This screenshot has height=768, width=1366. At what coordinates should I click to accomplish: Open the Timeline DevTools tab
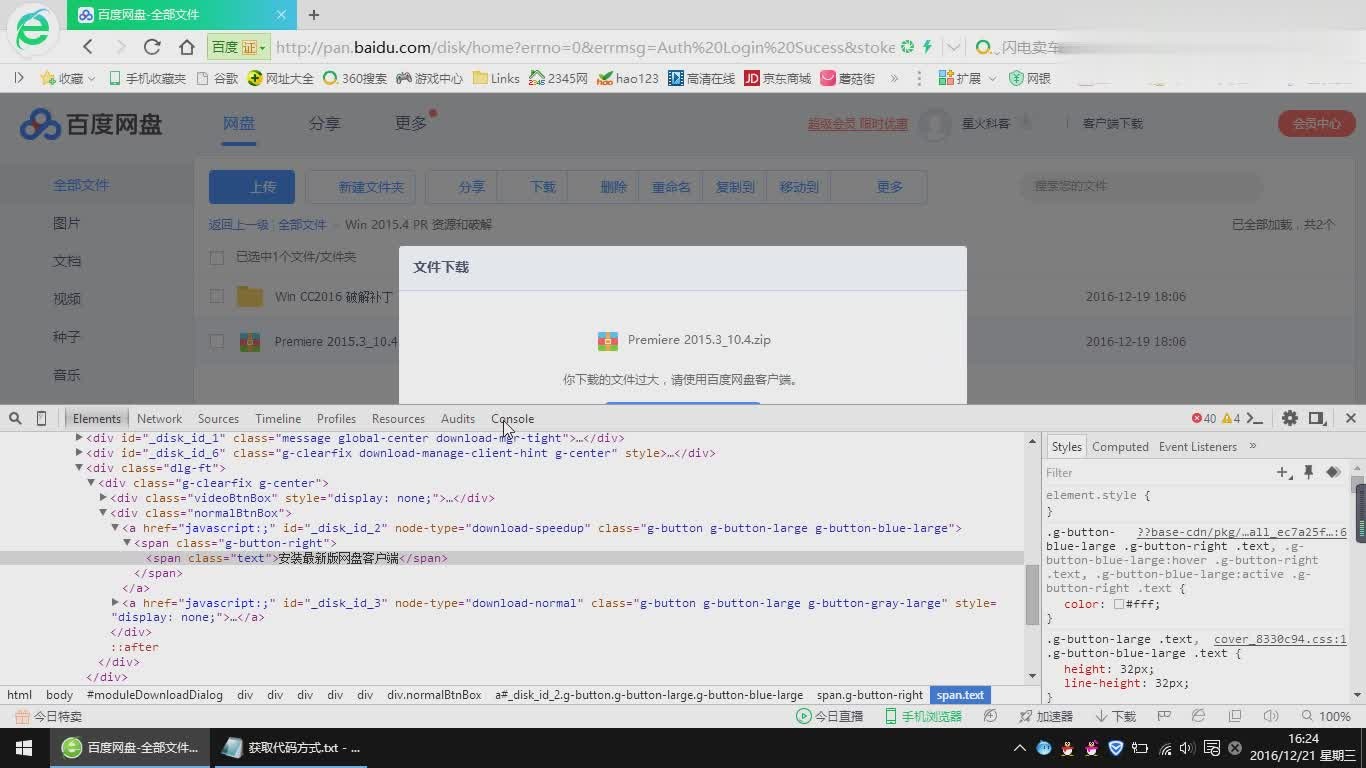(x=278, y=418)
